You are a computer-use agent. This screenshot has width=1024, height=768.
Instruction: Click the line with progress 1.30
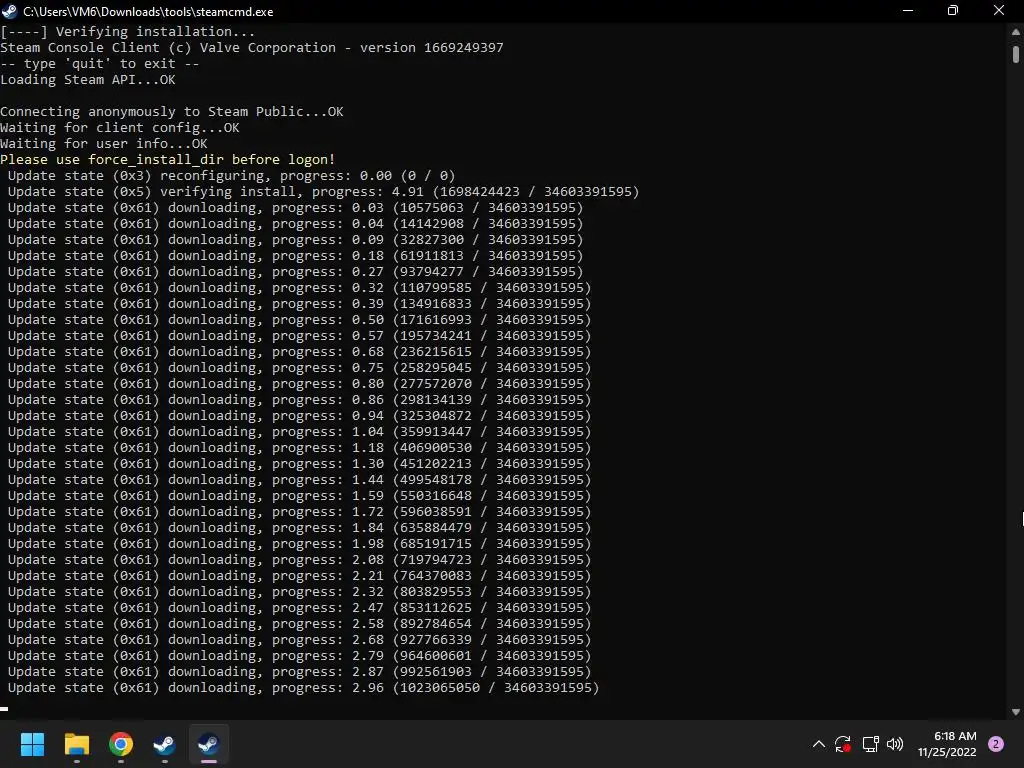point(299,464)
